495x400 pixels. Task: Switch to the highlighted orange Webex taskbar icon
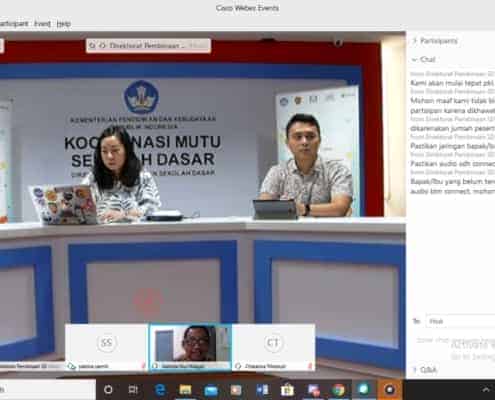click(x=389, y=390)
